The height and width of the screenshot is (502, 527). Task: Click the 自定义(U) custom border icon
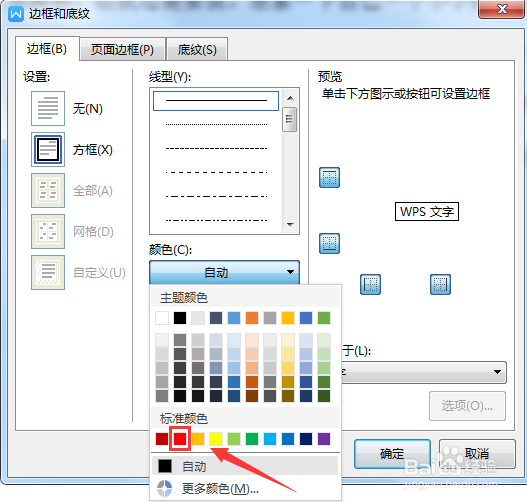pyautogui.click(x=48, y=273)
